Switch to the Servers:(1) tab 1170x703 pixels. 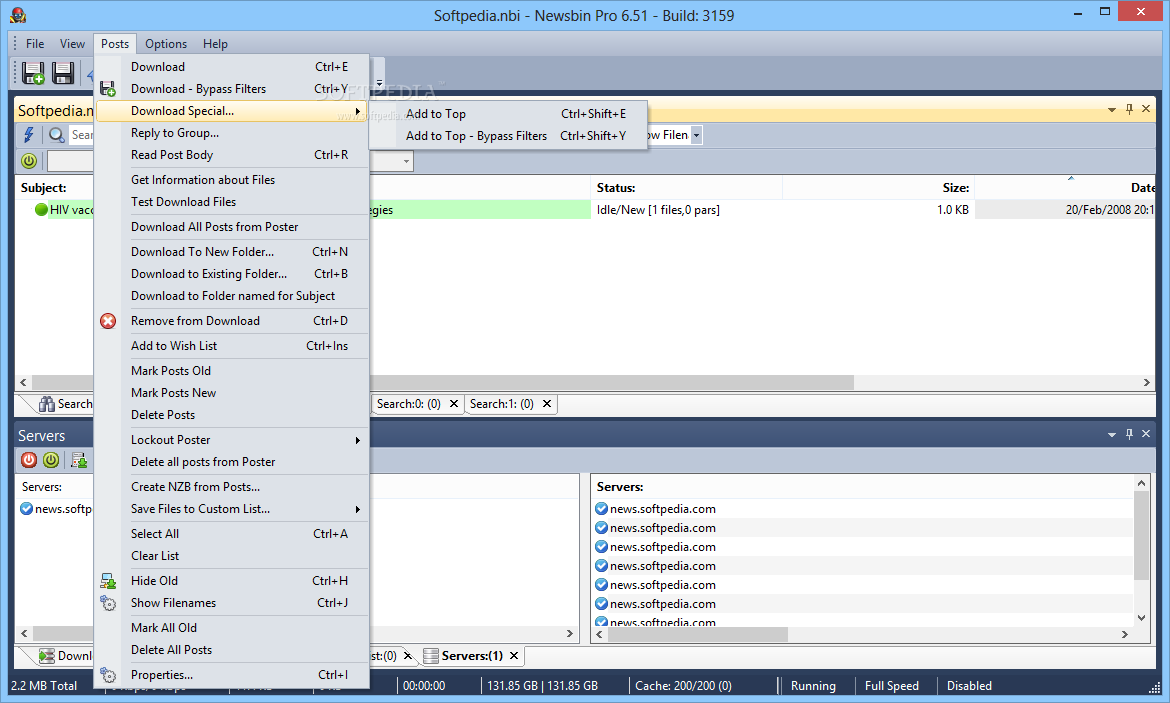pos(472,656)
